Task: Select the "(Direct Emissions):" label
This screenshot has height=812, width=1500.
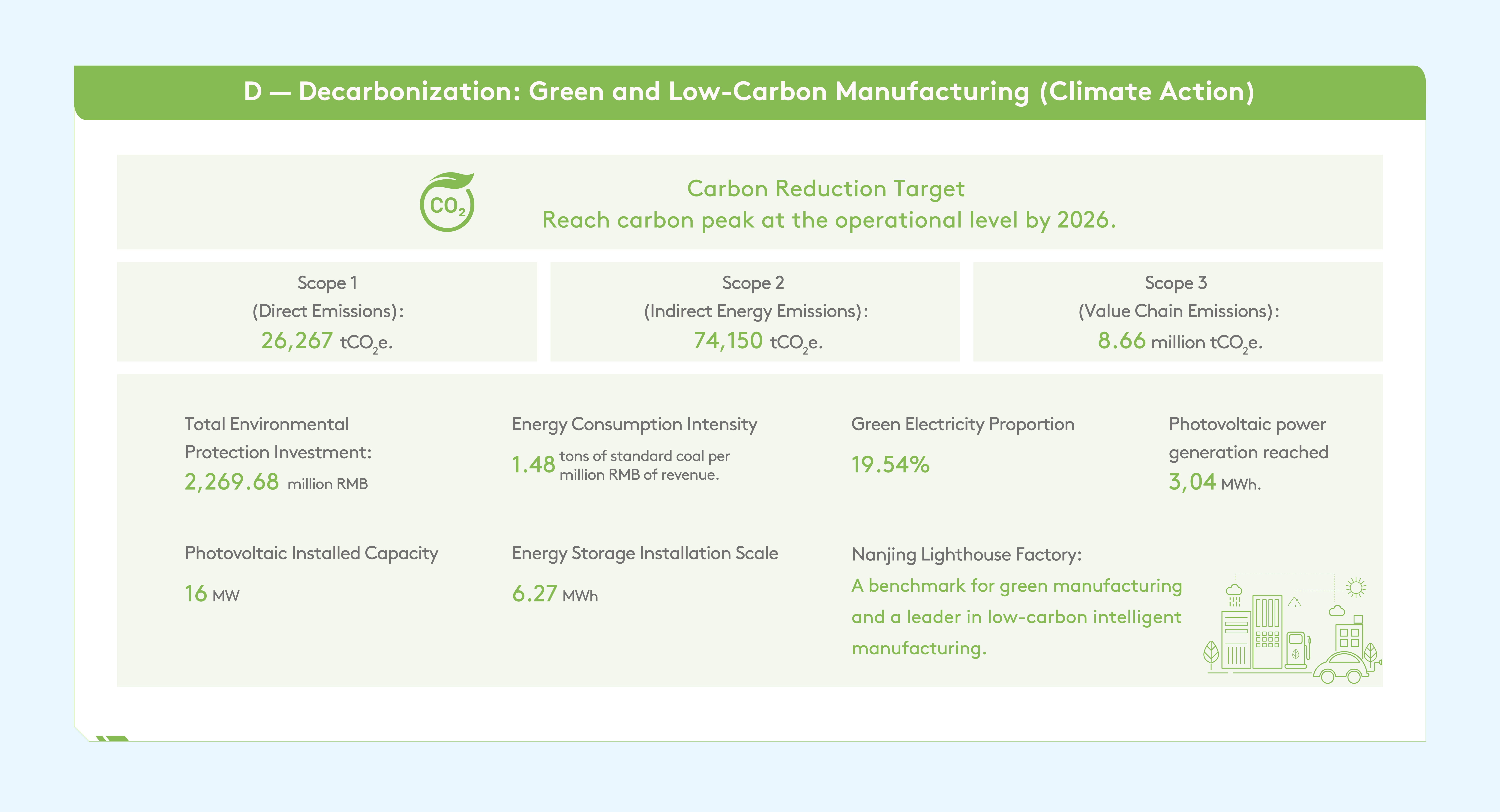Action: coord(328,311)
